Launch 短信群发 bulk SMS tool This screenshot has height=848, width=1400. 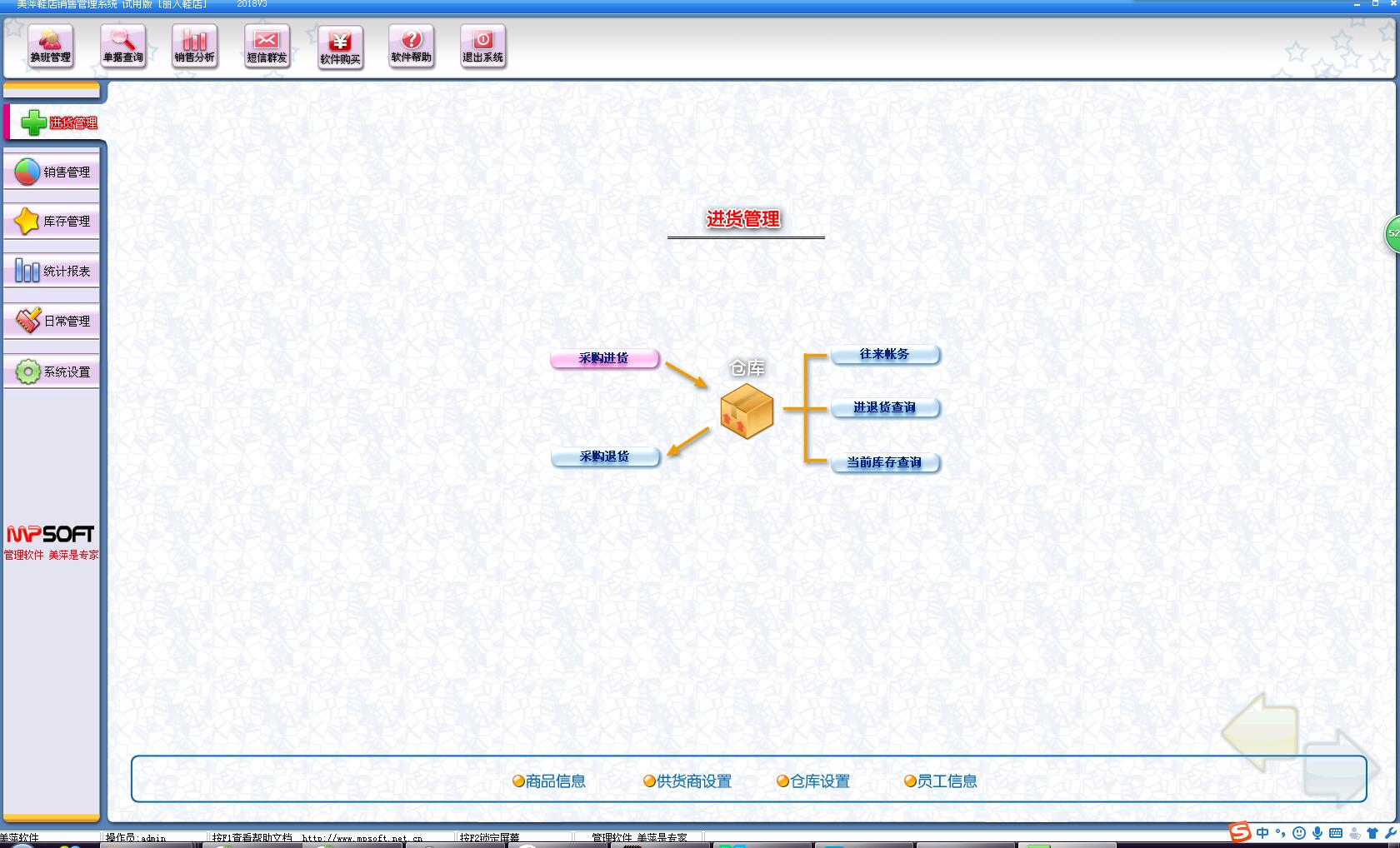pyautogui.click(x=267, y=46)
